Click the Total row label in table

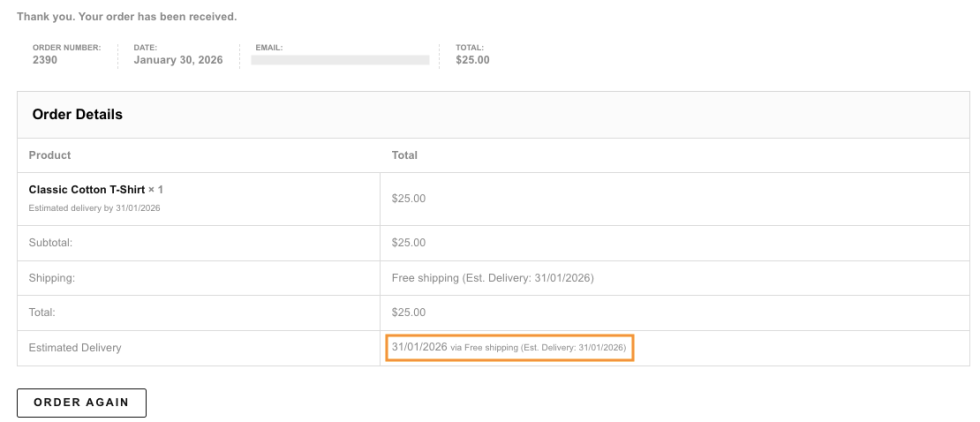pos(44,312)
